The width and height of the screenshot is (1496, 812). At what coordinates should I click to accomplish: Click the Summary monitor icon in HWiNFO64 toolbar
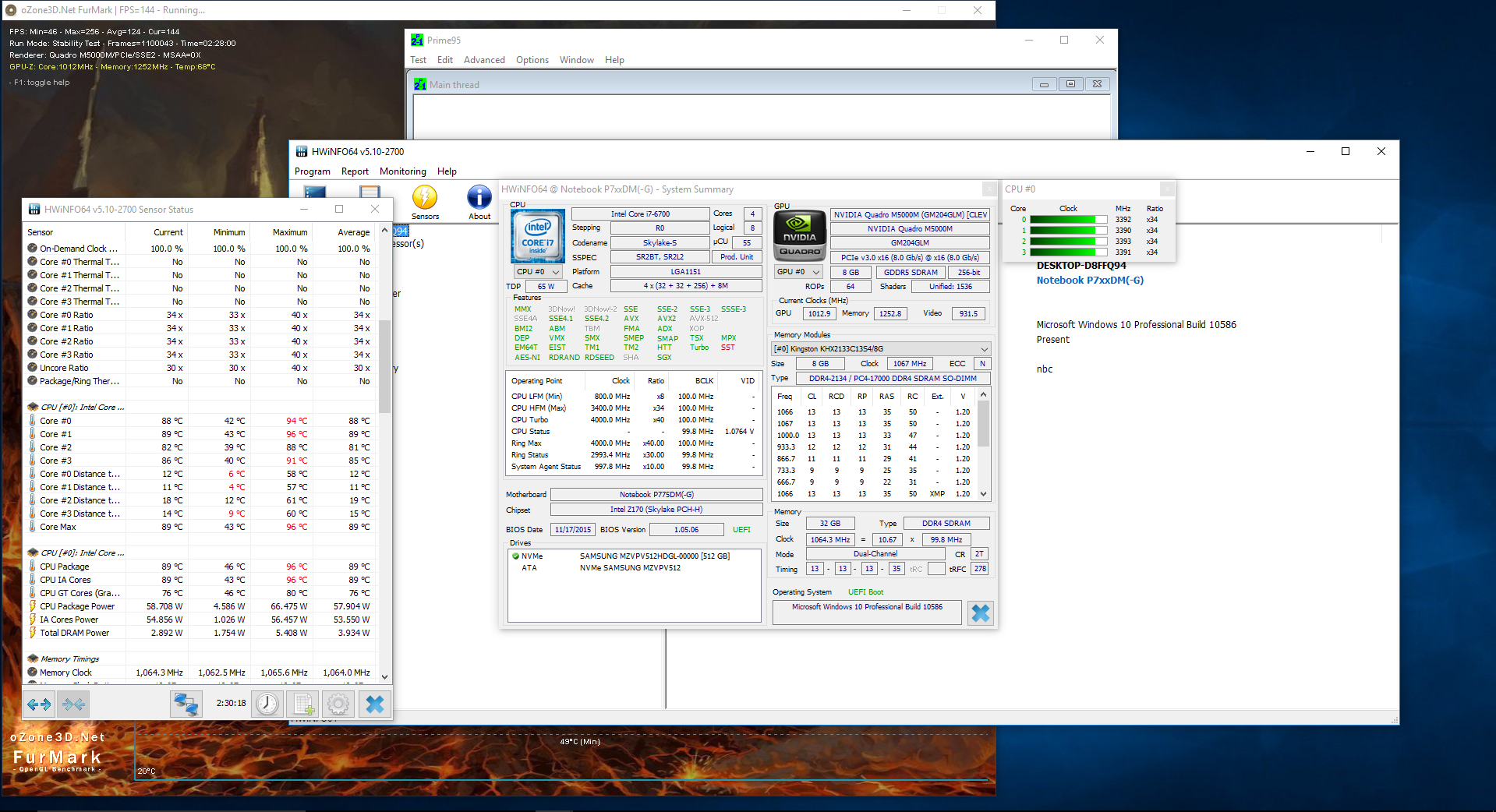(316, 192)
